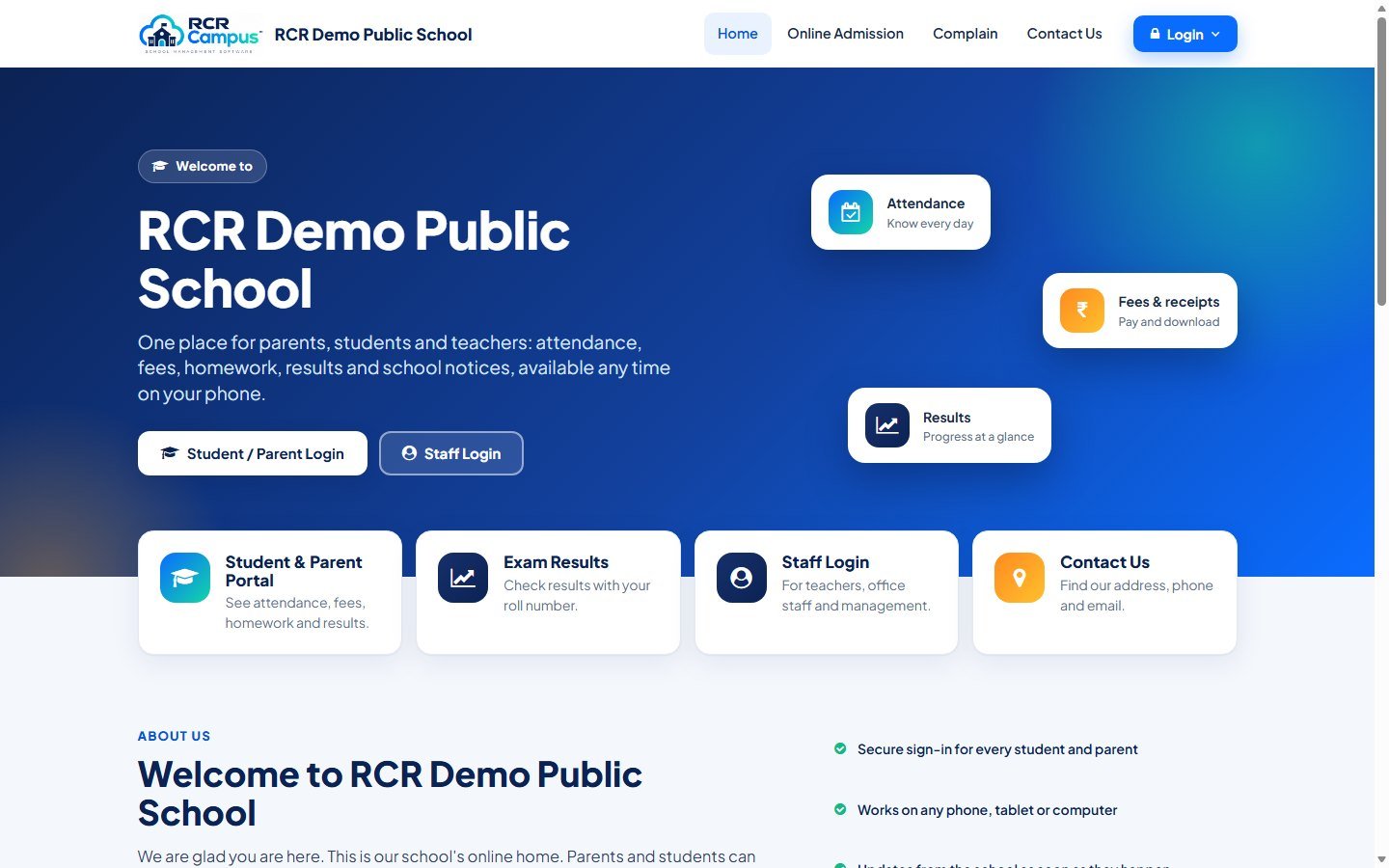1389x868 pixels.
Task: Click the lock icon in the Login button
Action: pyautogui.click(x=1155, y=34)
